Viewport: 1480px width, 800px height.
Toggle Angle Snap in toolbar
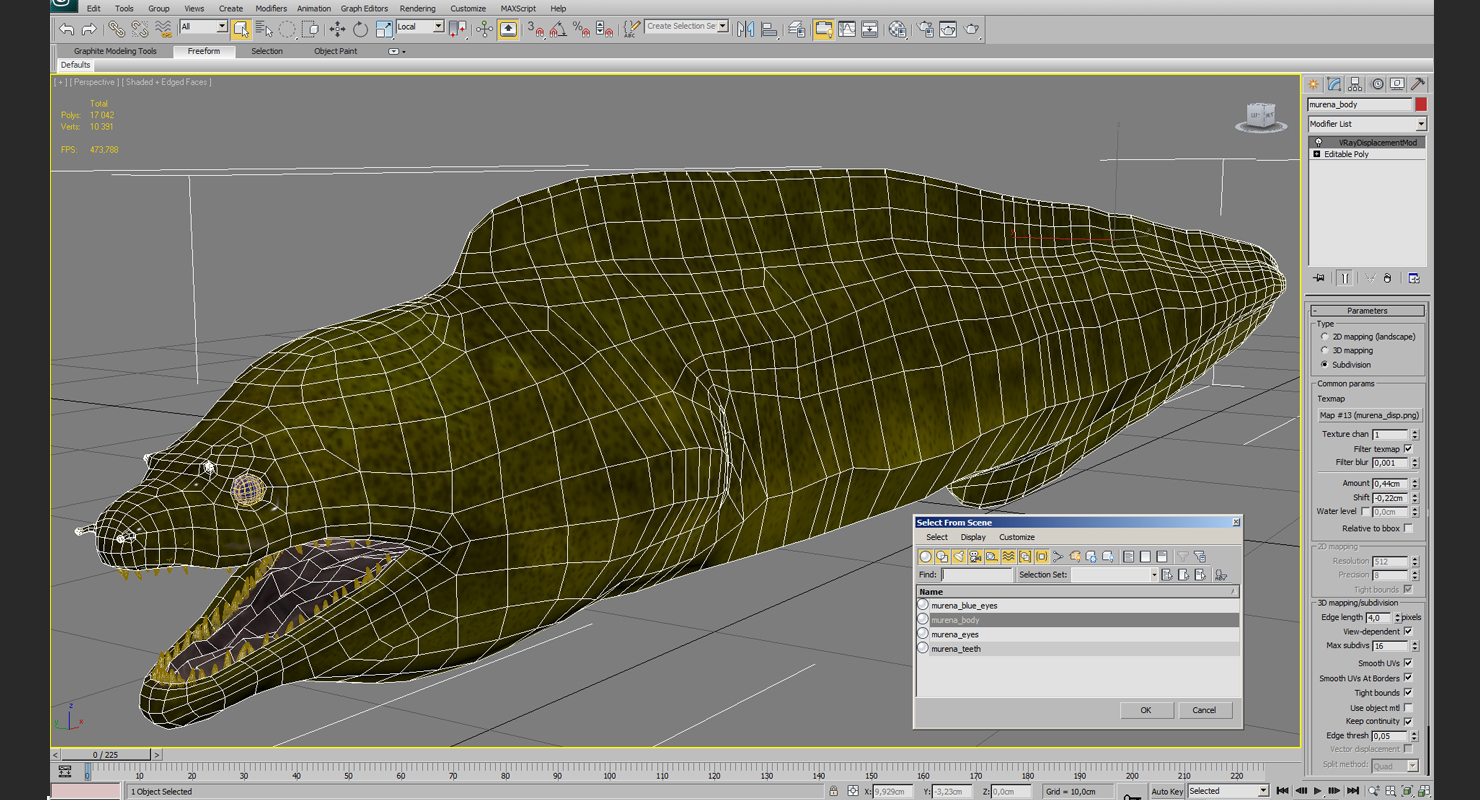(x=558, y=29)
